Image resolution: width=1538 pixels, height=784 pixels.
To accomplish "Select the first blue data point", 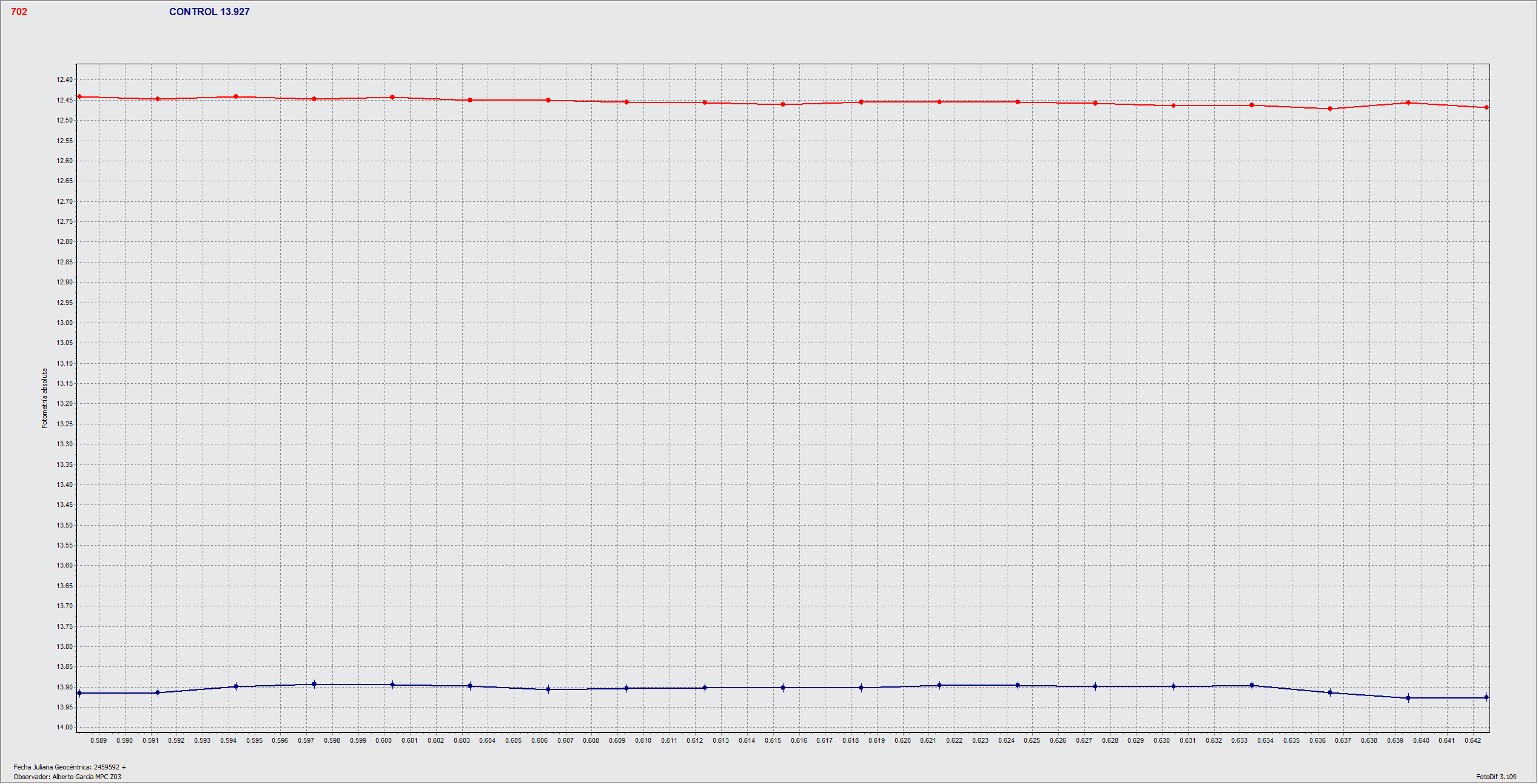I will (x=79, y=693).
